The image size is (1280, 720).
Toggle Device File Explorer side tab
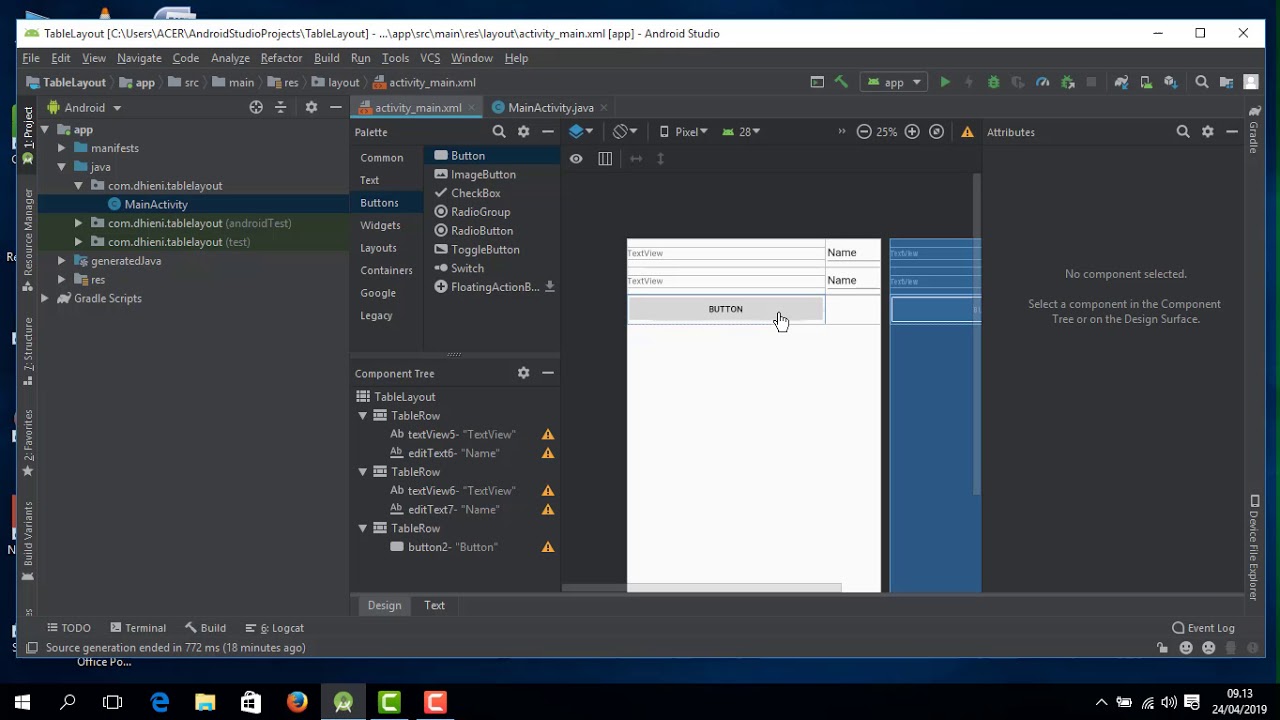[1254, 547]
